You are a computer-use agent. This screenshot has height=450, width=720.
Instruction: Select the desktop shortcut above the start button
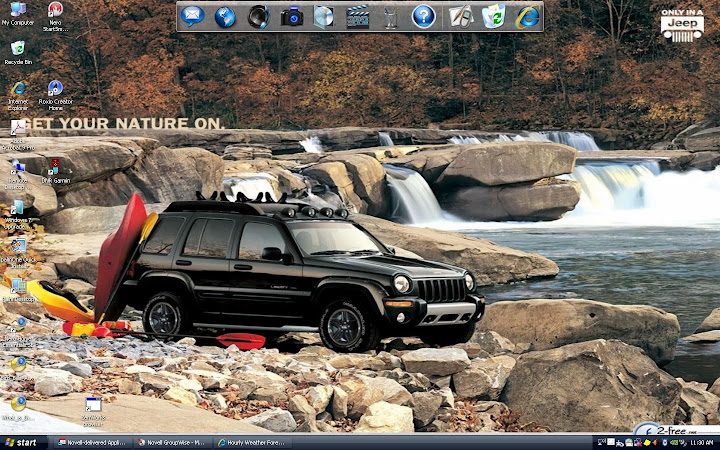coord(18,408)
